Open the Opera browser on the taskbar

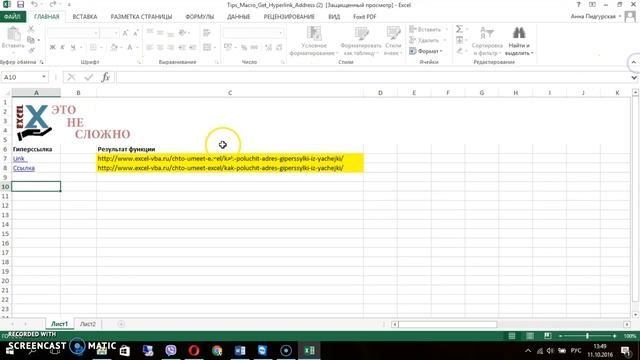194,350
